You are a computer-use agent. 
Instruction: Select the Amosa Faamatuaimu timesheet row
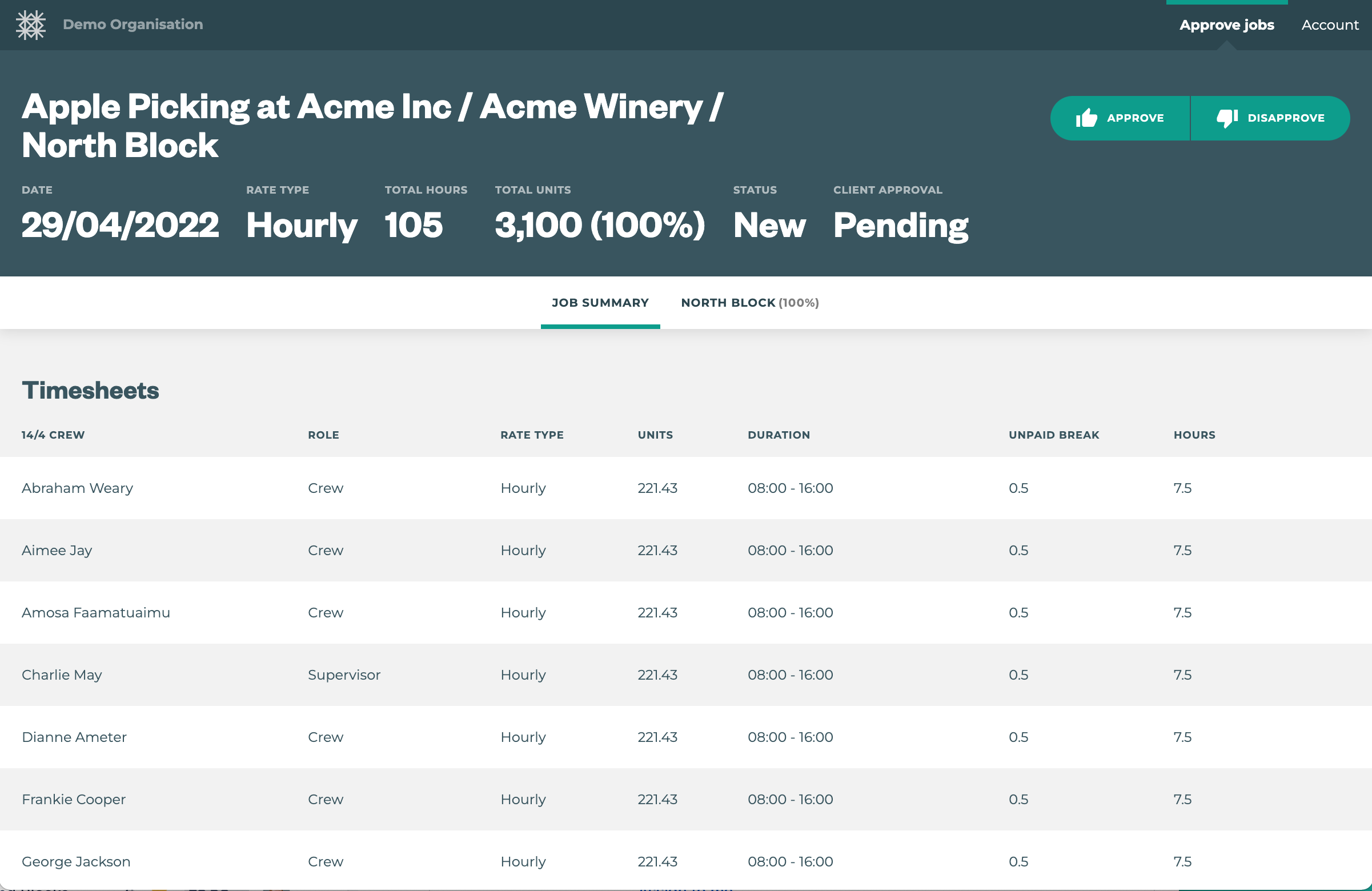point(96,613)
